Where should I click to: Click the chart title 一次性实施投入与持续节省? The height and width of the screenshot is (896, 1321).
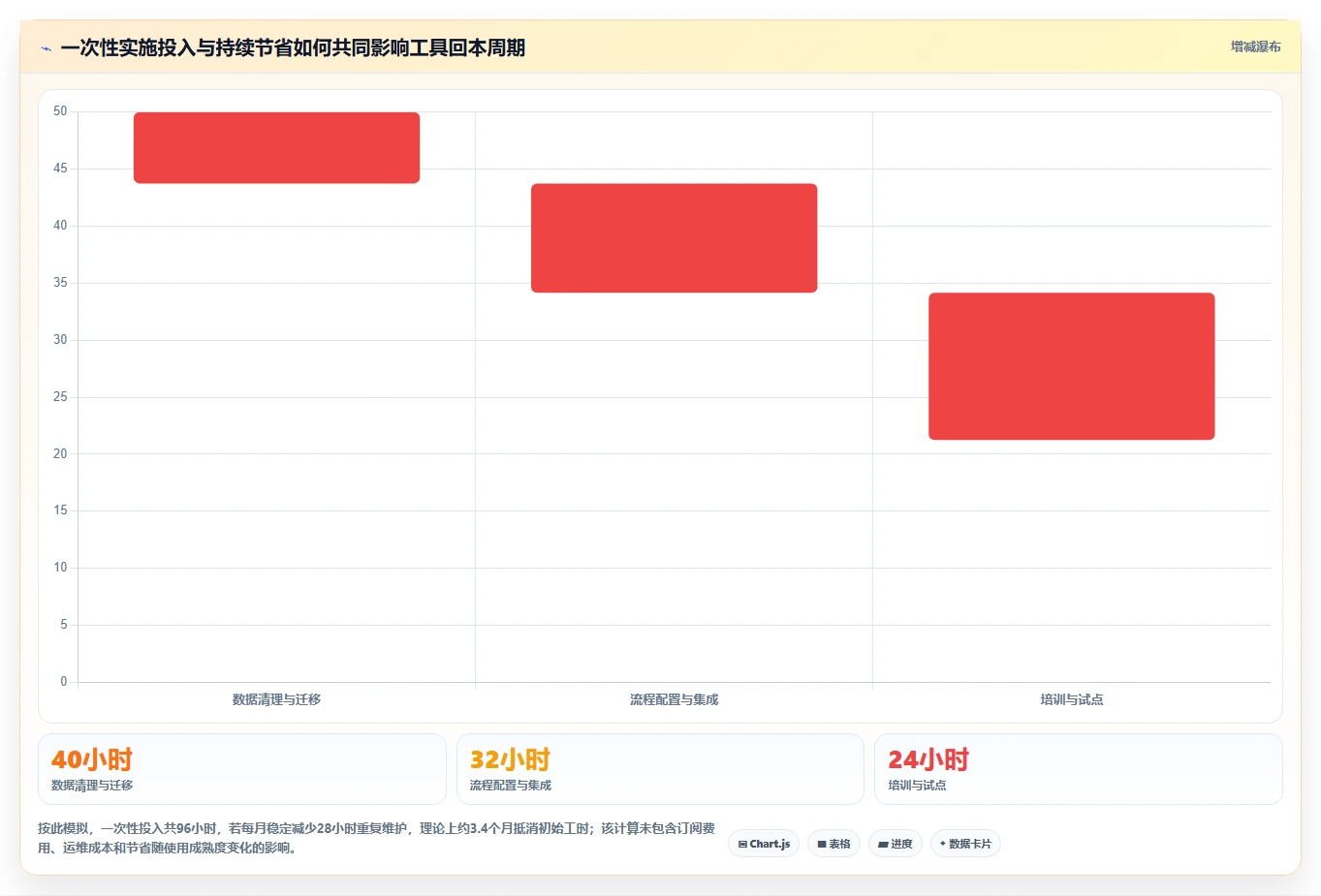293,48
